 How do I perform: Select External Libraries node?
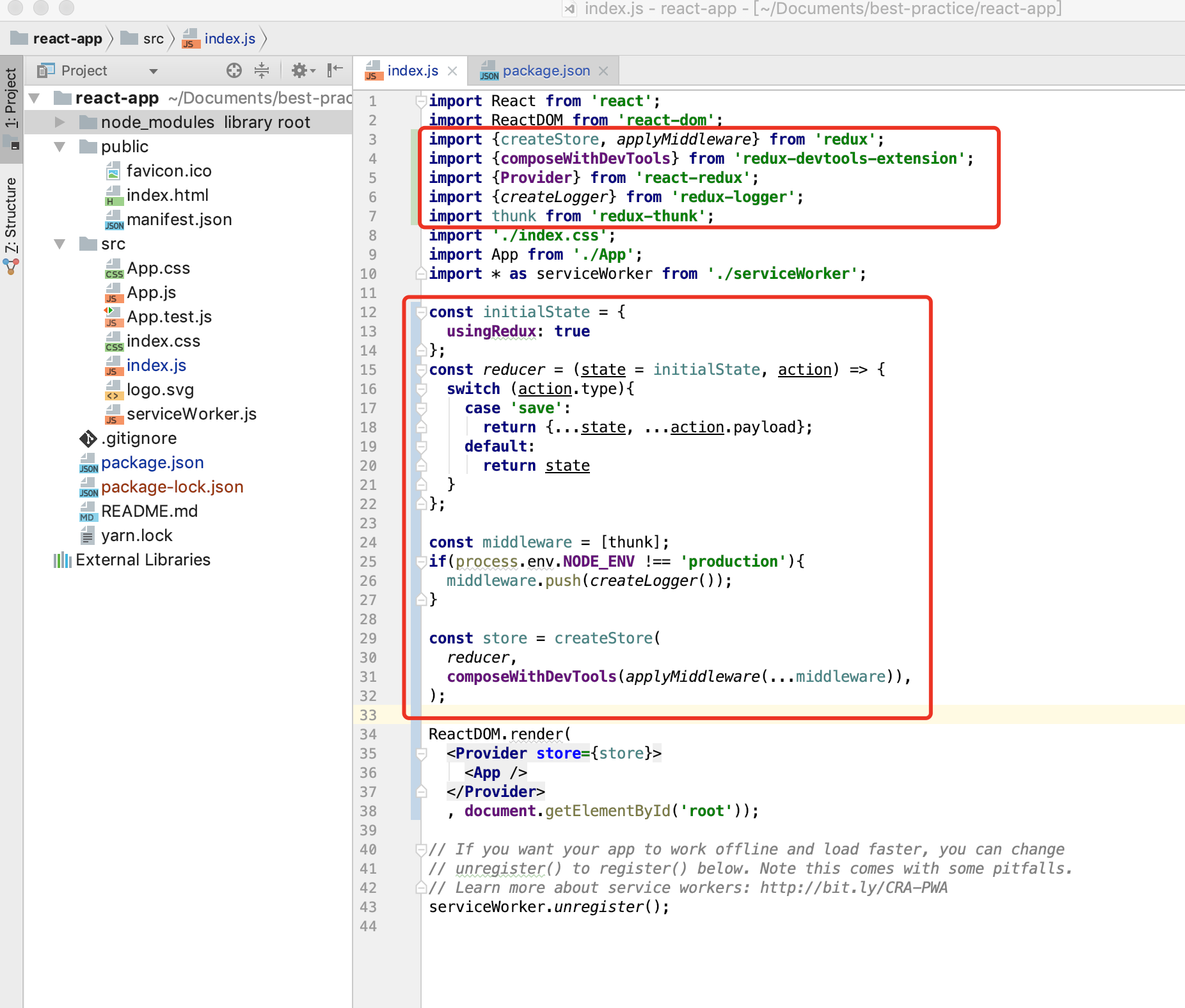(x=143, y=560)
